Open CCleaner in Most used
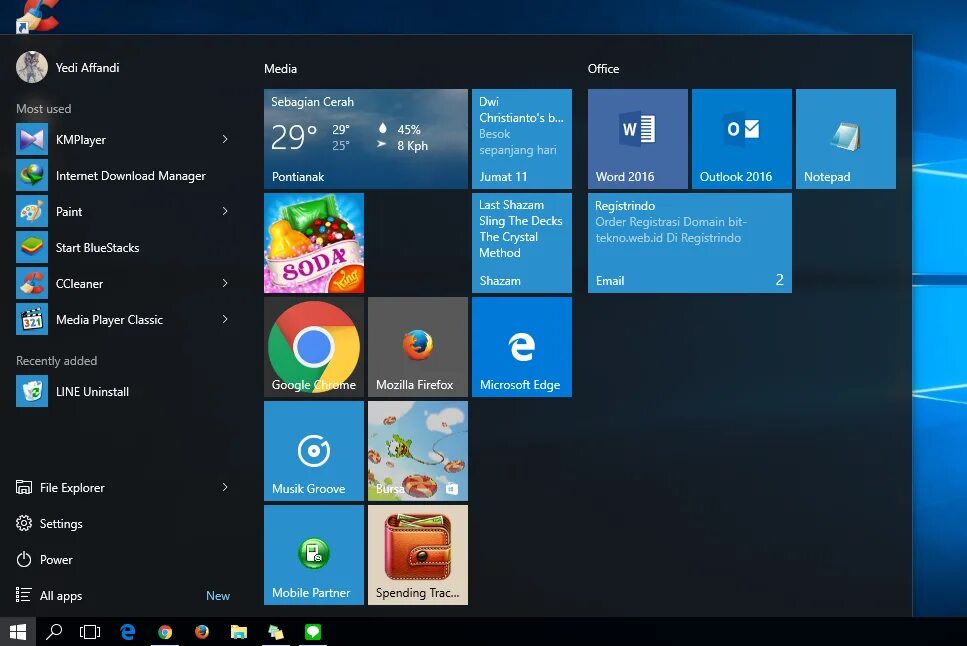 [x=123, y=284]
